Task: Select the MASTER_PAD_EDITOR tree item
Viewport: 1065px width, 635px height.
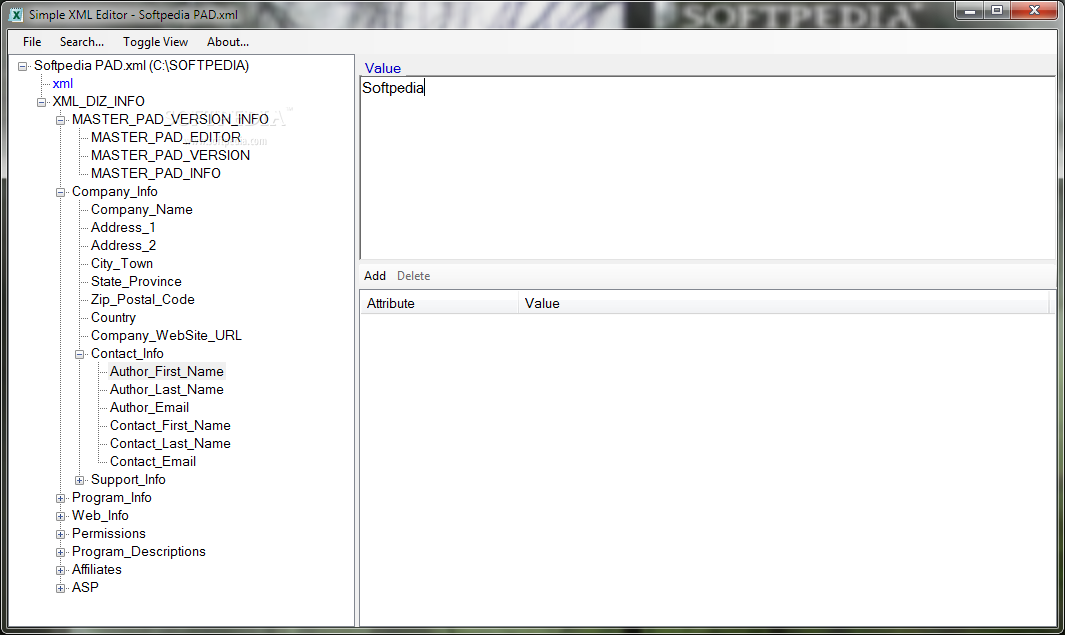Action: 166,137
